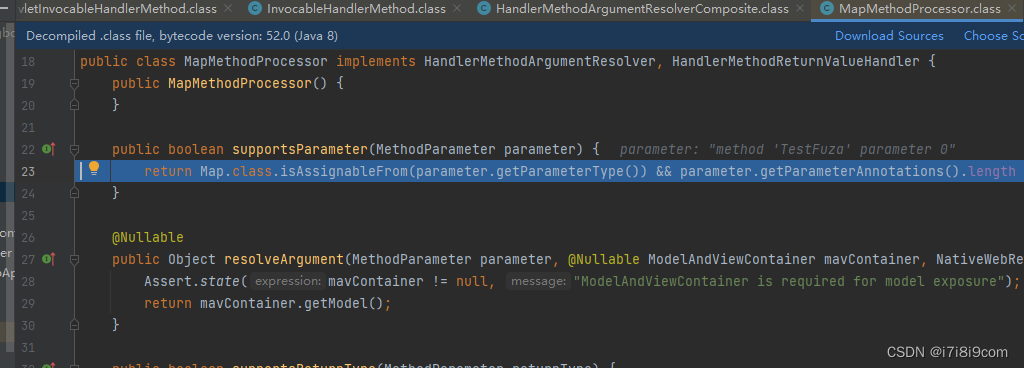Click the class icon on the MapMethodProcessor tab

pos(827,9)
